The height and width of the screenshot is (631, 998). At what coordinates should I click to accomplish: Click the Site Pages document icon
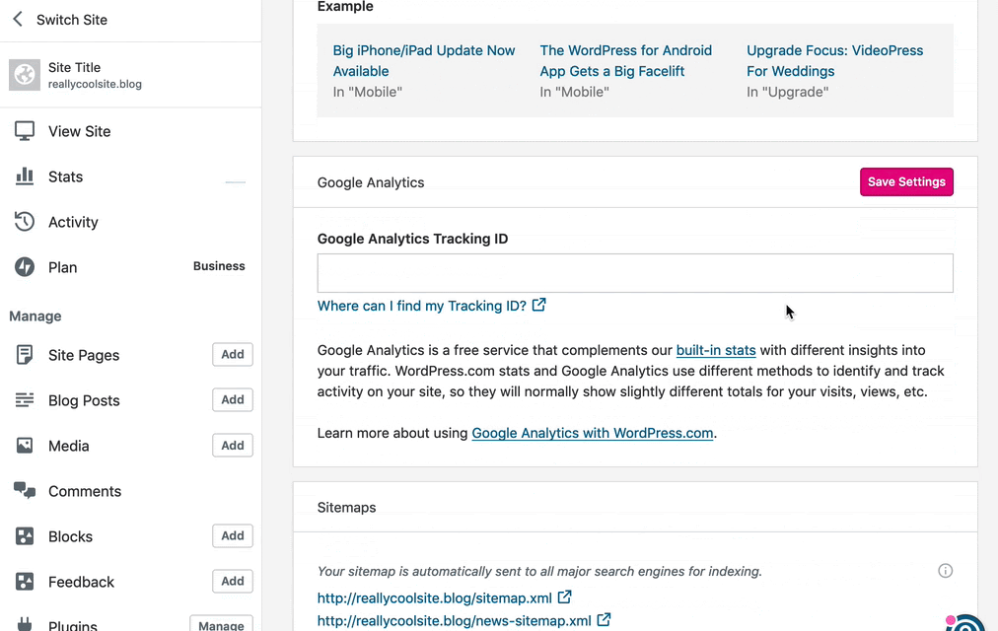point(24,355)
